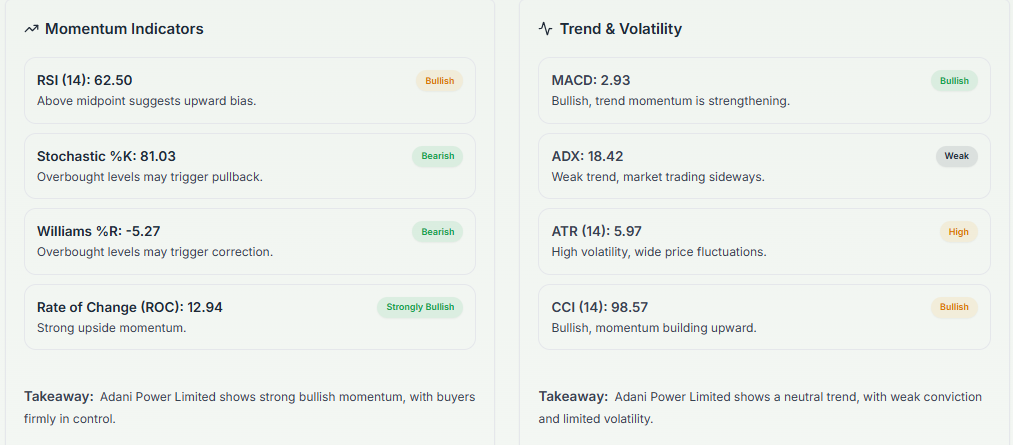1013x445 pixels.
Task: Select the Stochastic %K: 81.03 title
Action: click(106, 156)
